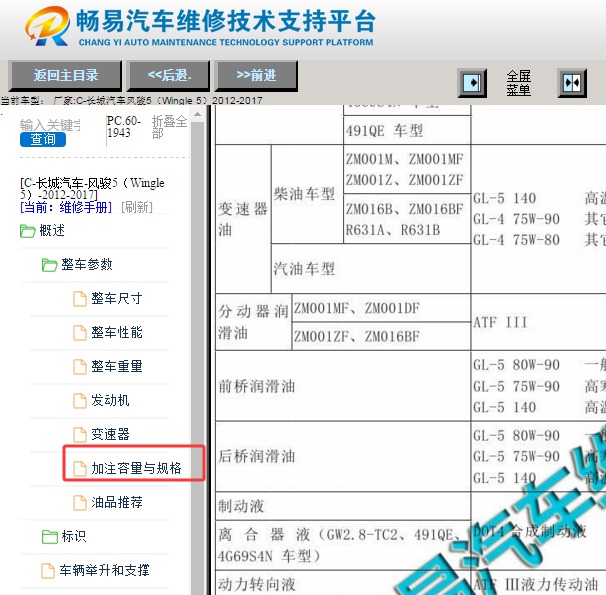Click the [当前：维修手册] link
This screenshot has height=595, width=606.
point(66,207)
